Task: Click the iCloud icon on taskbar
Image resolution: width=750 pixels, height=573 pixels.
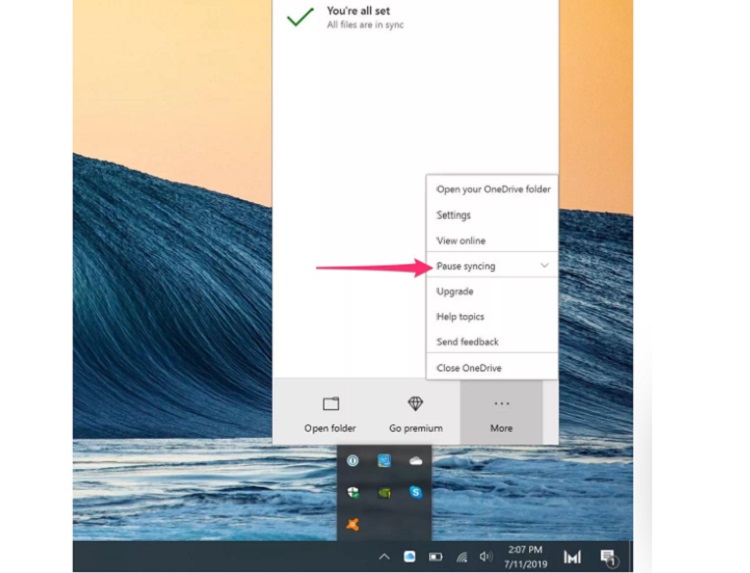Action: click(x=410, y=557)
